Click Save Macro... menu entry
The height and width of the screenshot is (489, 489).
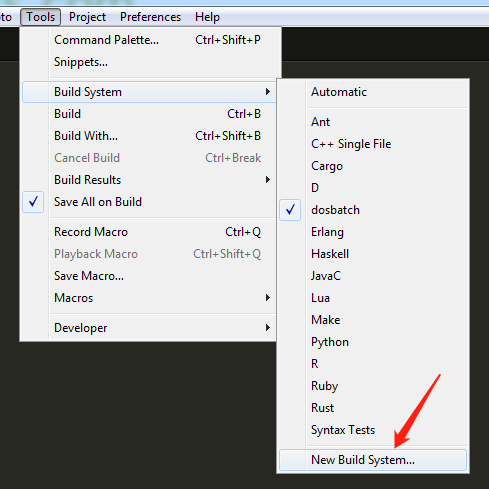pos(149,276)
